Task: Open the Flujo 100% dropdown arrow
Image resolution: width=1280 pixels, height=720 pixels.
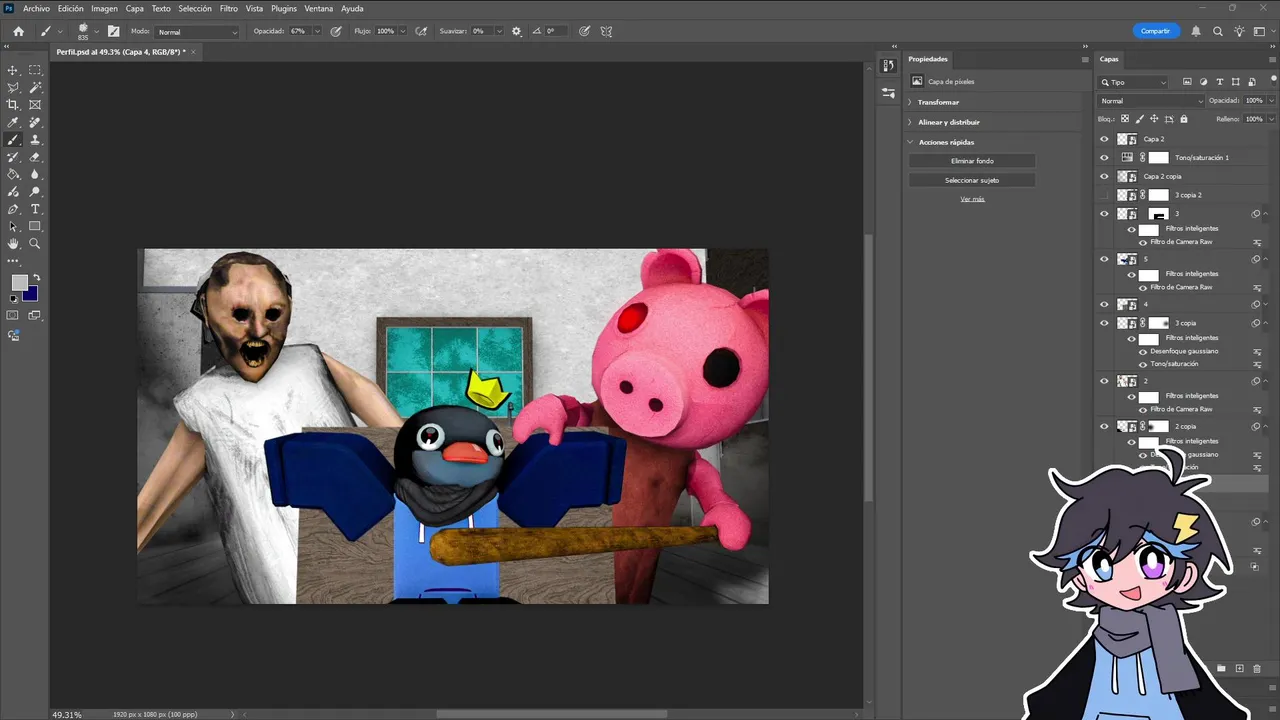Action: 404,31
